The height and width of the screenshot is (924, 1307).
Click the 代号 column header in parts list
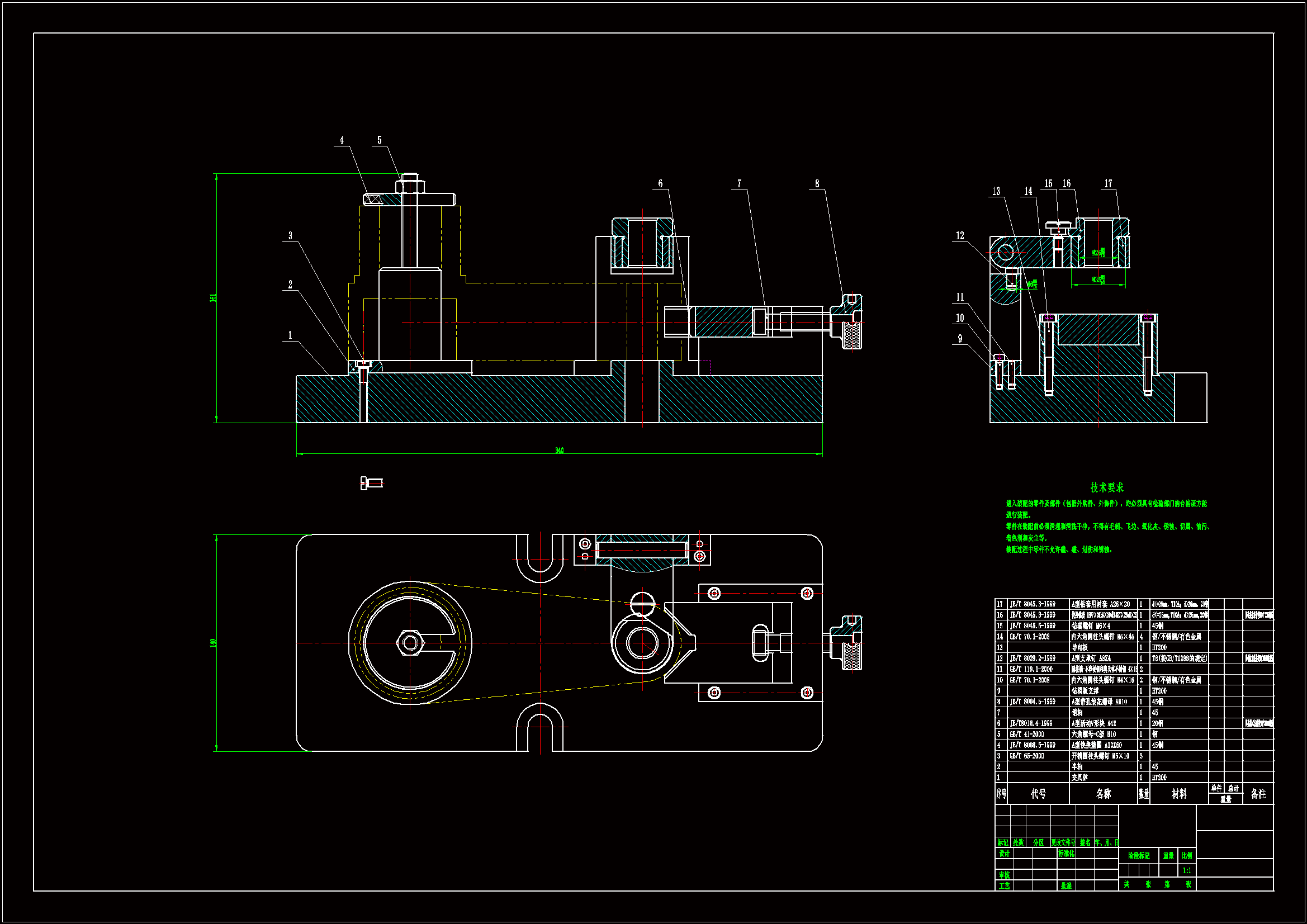point(1038,794)
